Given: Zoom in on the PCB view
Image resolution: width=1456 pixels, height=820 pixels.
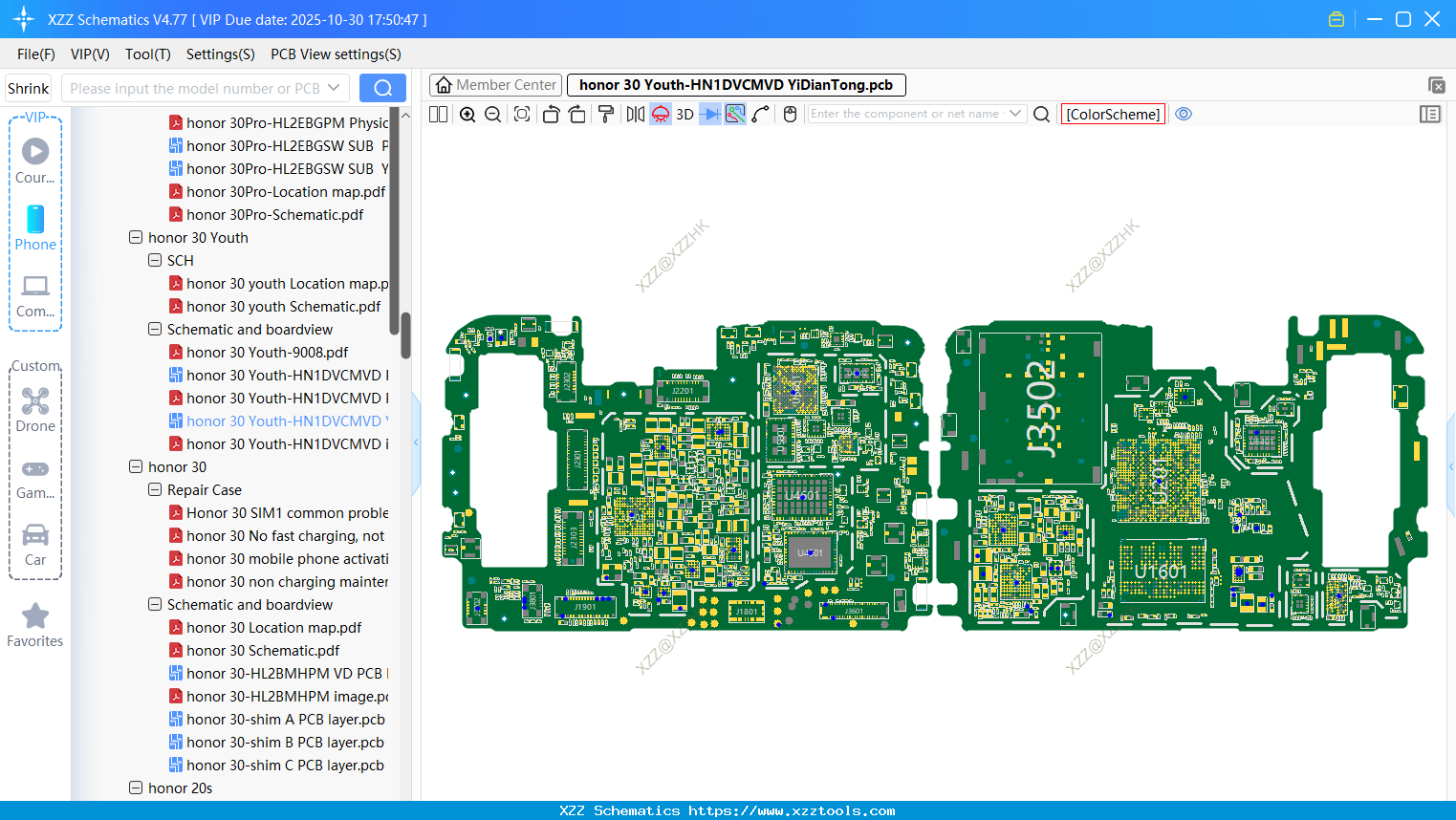Looking at the screenshot, I should pyautogui.click(x=467, y=114).
